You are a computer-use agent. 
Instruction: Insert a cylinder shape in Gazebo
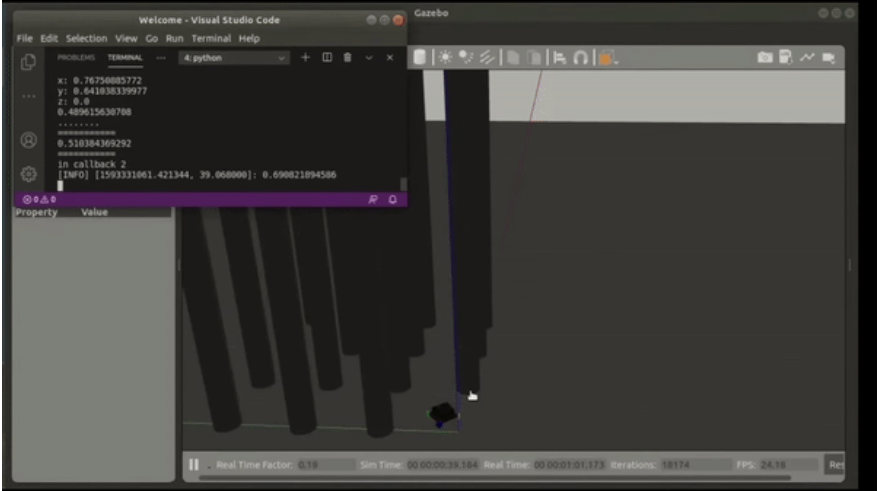(x=419, y=58)
